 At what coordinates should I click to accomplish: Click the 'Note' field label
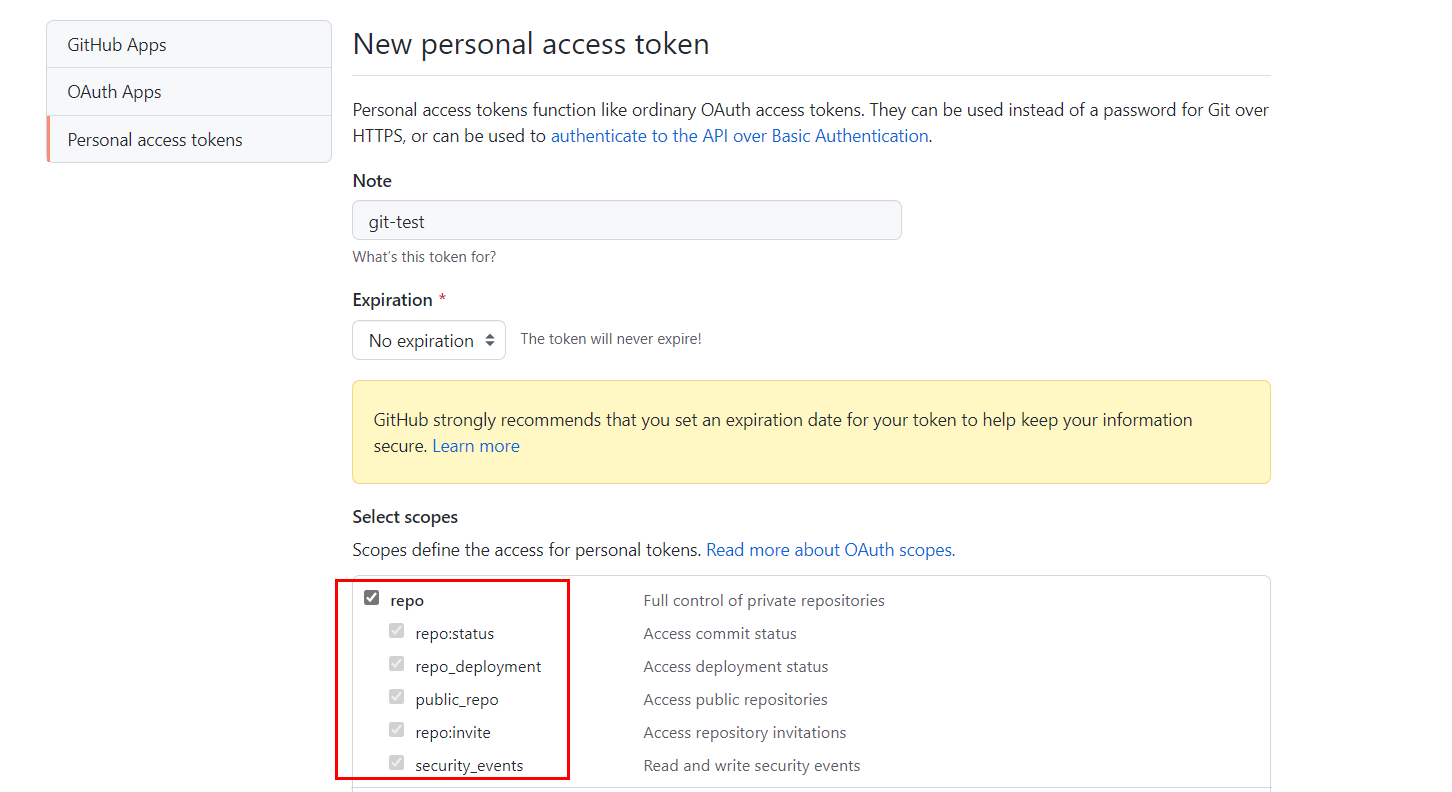[x=372, y=181]
